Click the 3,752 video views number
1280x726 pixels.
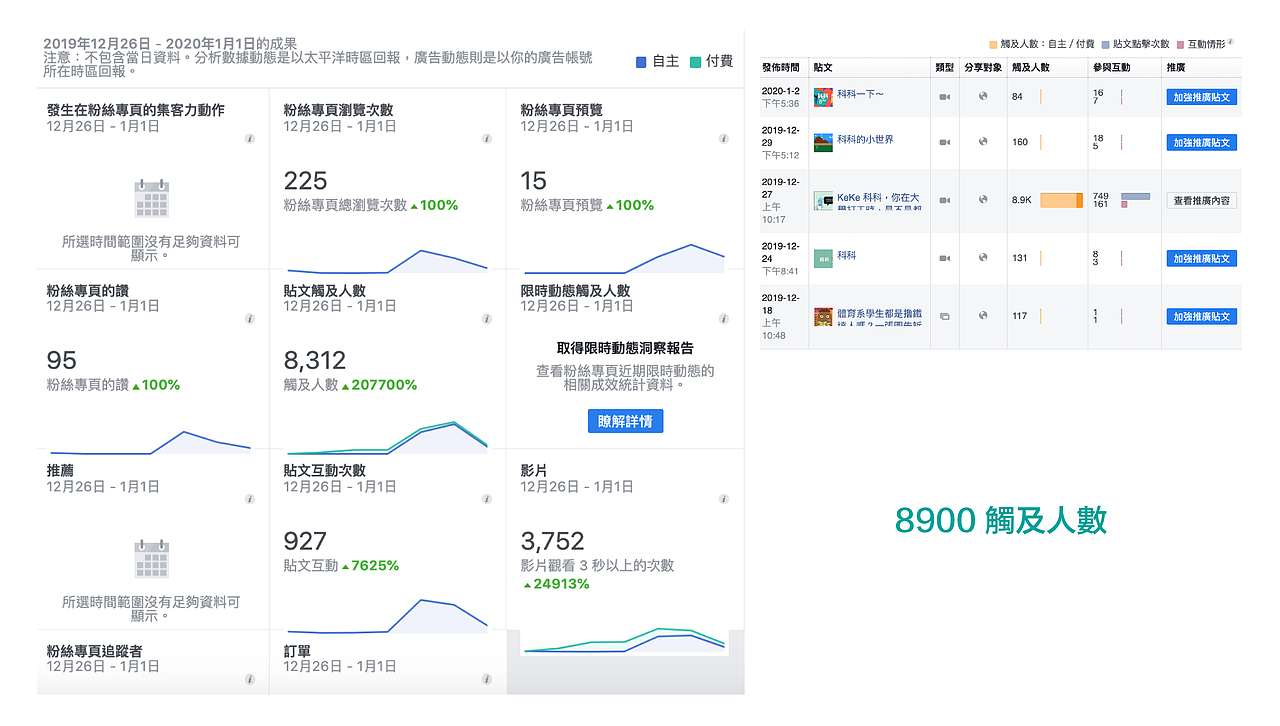click(552, 541)
